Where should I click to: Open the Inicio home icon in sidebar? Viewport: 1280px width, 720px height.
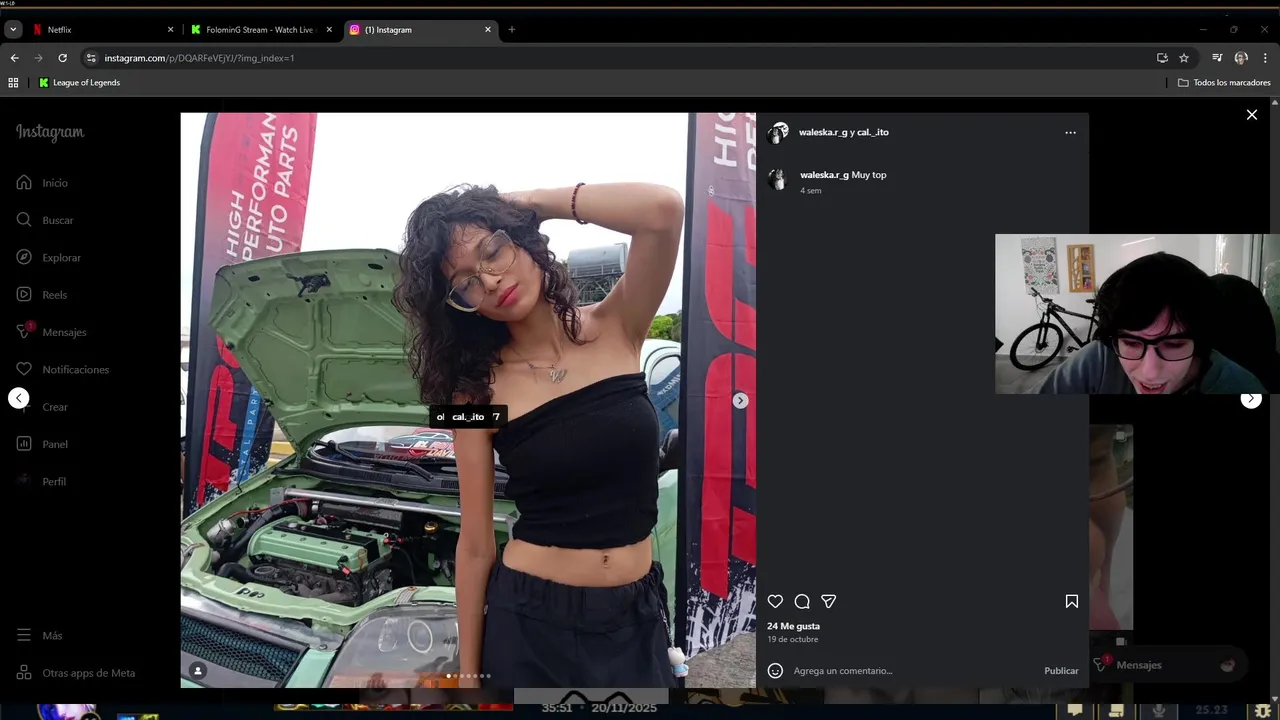(x=24, y=183)
